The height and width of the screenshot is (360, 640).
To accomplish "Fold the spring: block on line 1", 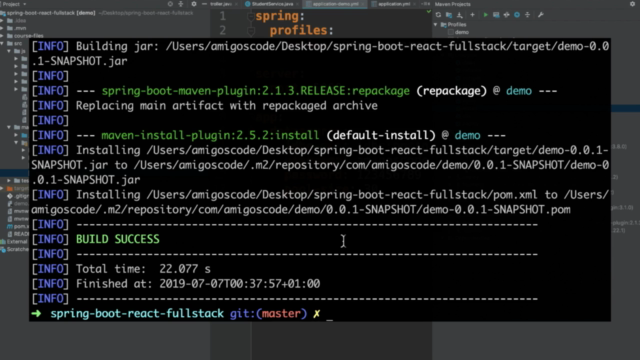I will (x=251, y=17).
